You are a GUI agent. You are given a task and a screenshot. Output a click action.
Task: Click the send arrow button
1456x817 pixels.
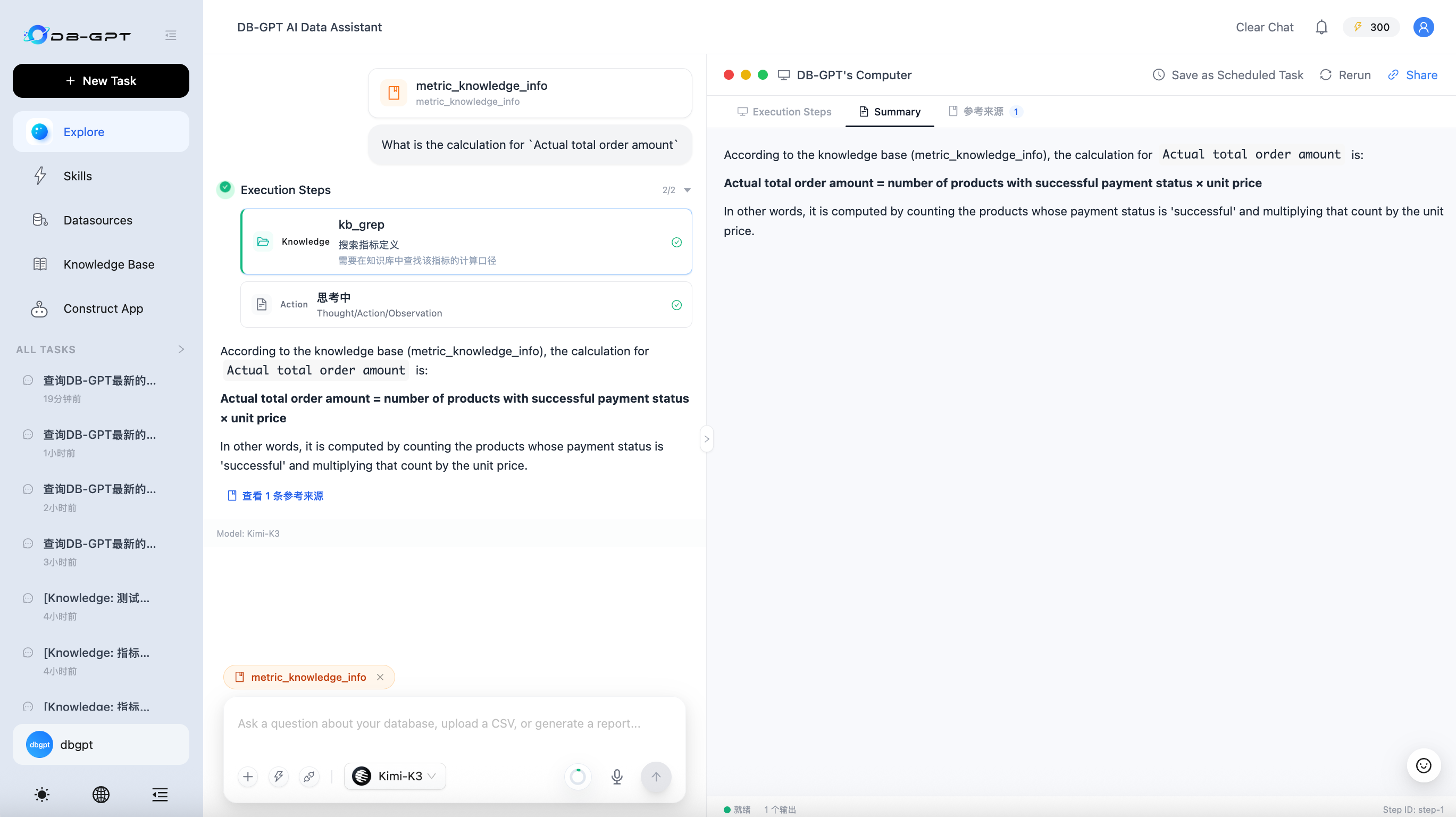656,776
